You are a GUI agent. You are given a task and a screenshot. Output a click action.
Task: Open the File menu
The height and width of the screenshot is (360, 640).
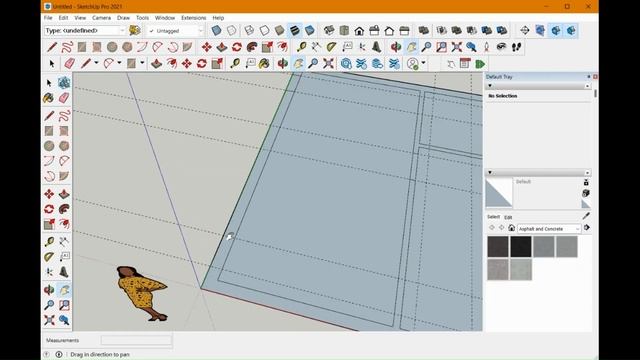(48, 18)
